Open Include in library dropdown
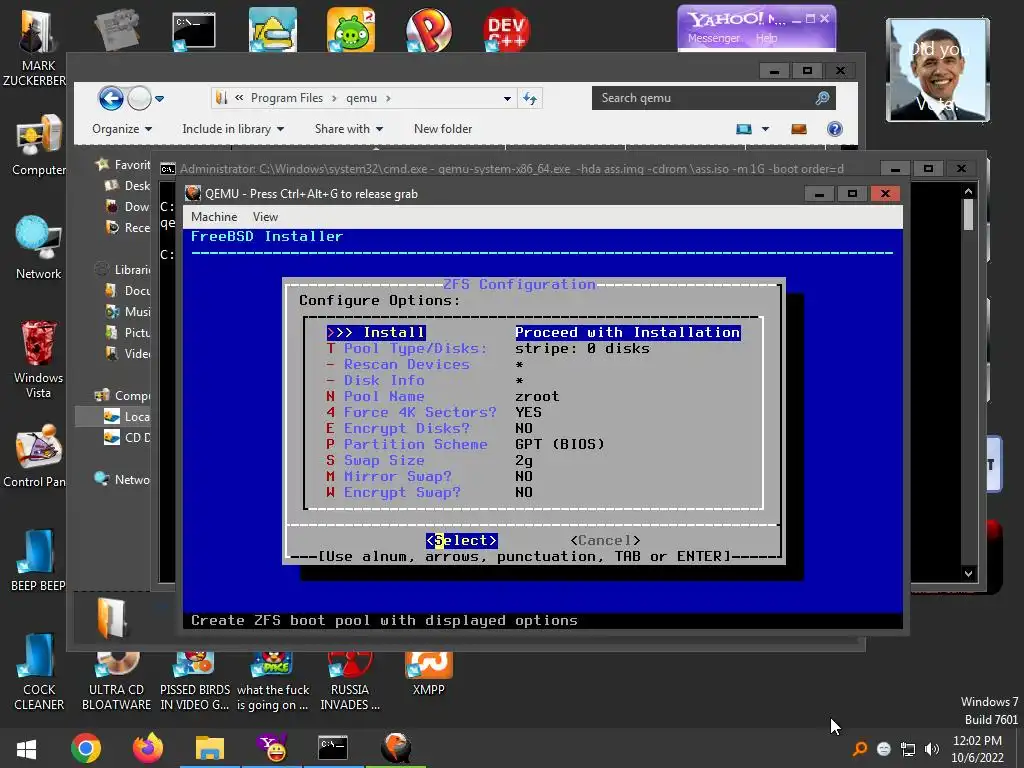 point(233,129)
